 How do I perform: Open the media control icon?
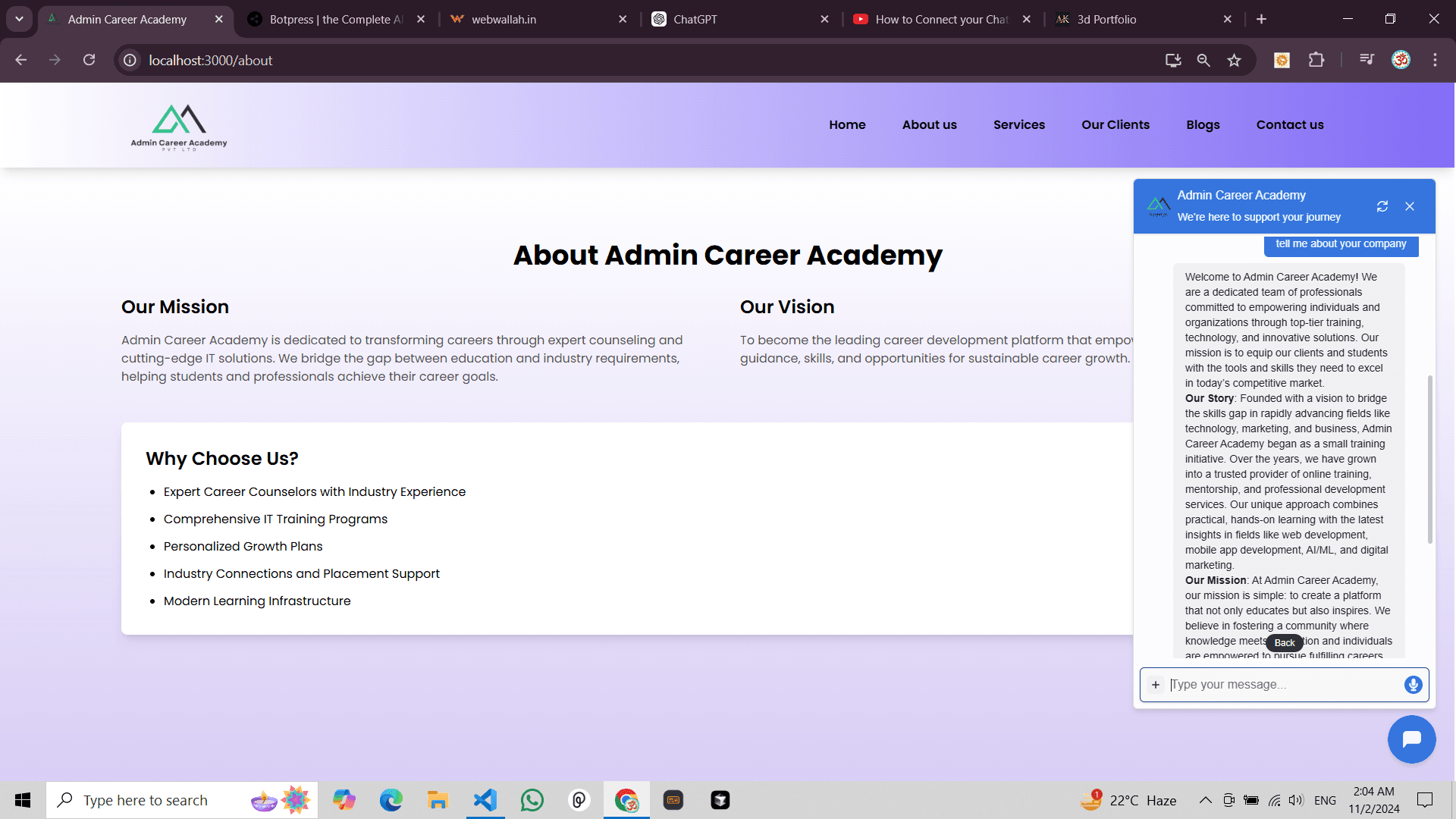pyautogui.click(x=1367, y=60)
